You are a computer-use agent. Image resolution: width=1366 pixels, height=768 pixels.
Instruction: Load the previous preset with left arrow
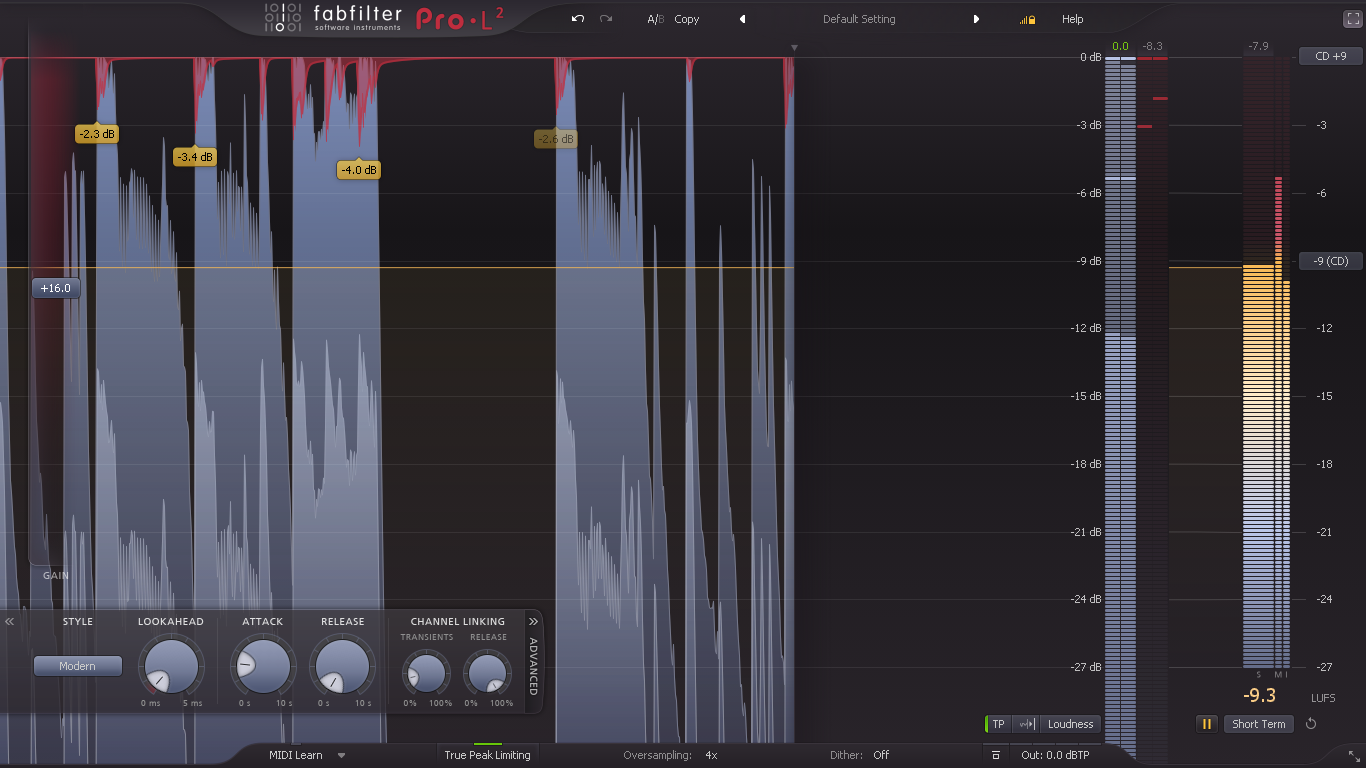742,19
